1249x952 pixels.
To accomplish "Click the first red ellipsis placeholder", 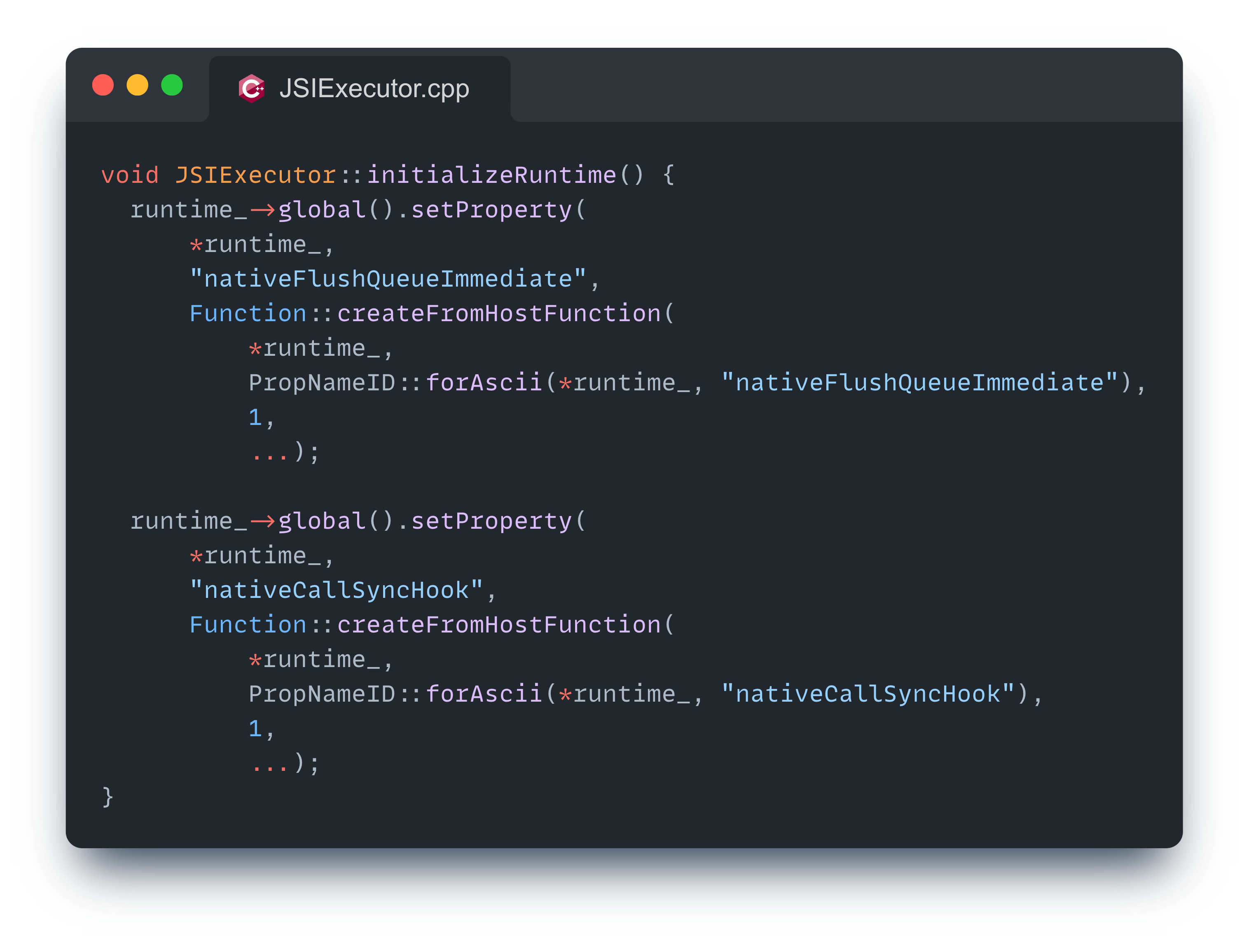I will pyautogui.click(x=269, y=453).
